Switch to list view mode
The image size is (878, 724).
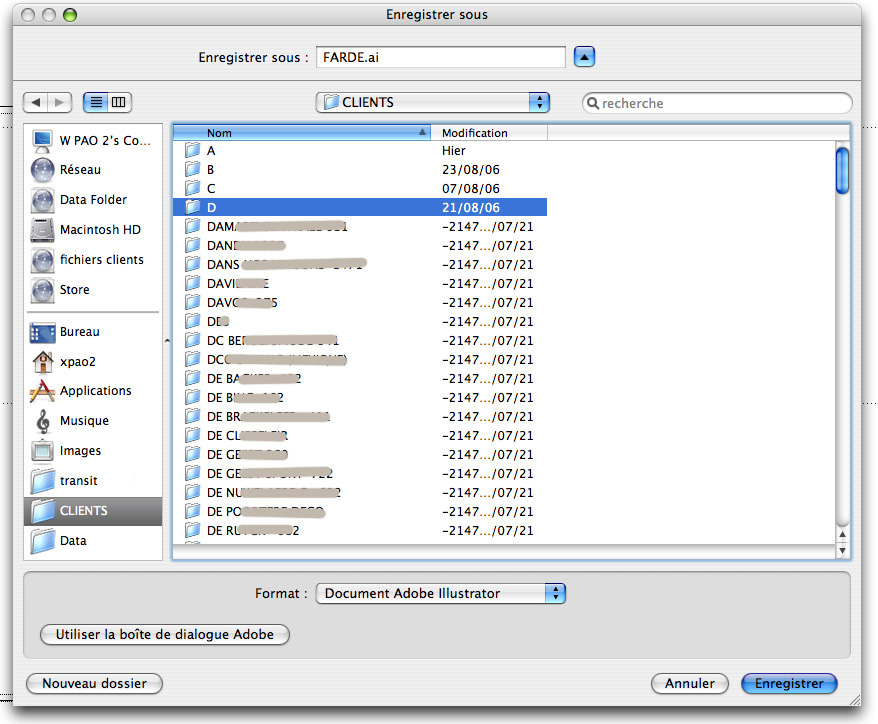96,102
